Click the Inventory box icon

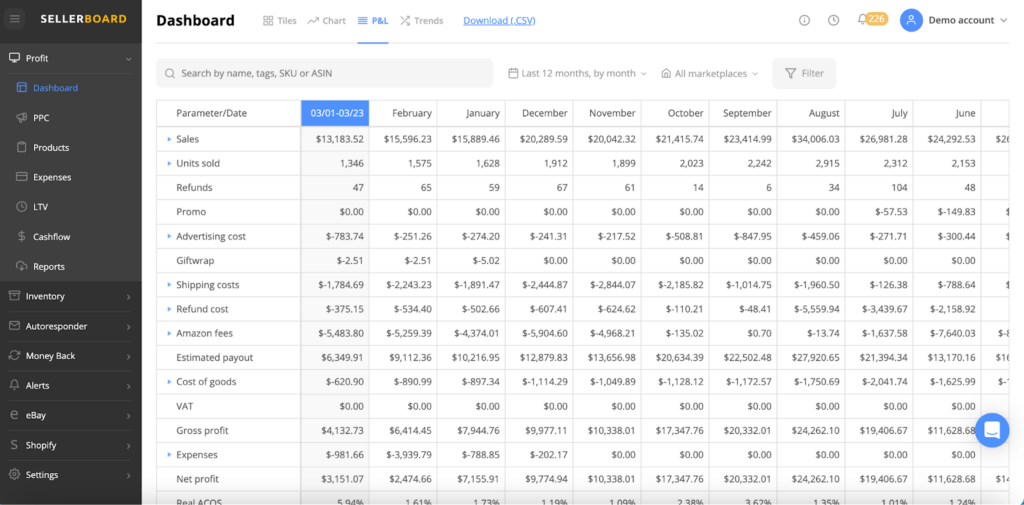14,296
